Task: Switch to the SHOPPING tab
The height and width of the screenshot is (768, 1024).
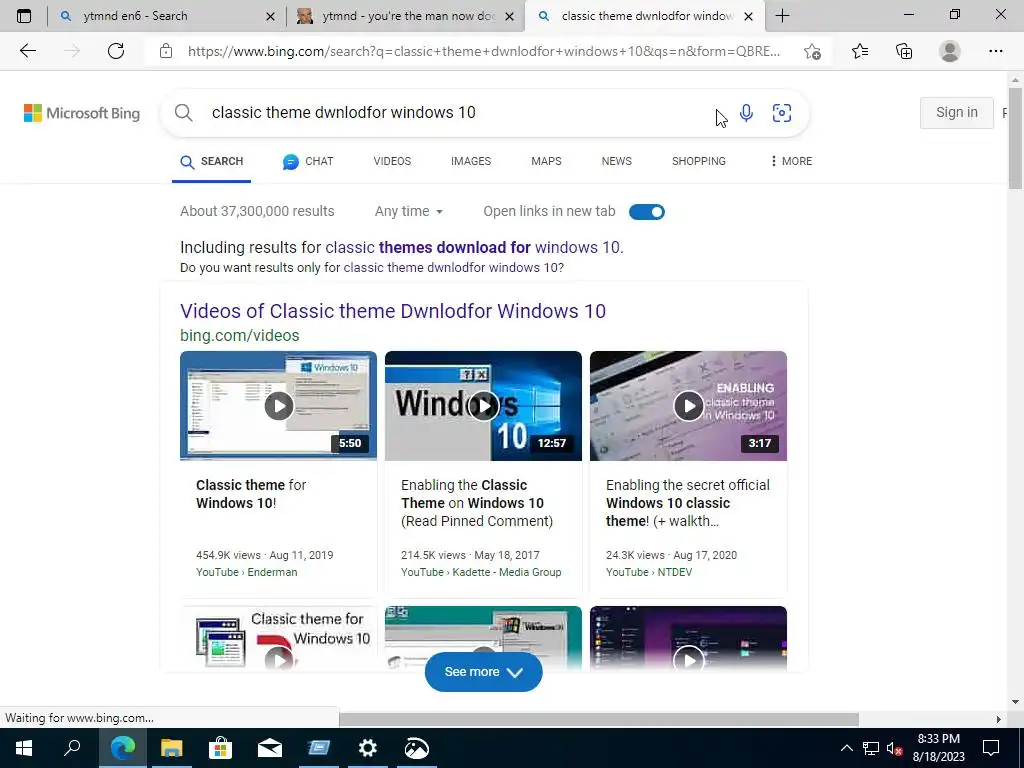Action: [699, 161]
